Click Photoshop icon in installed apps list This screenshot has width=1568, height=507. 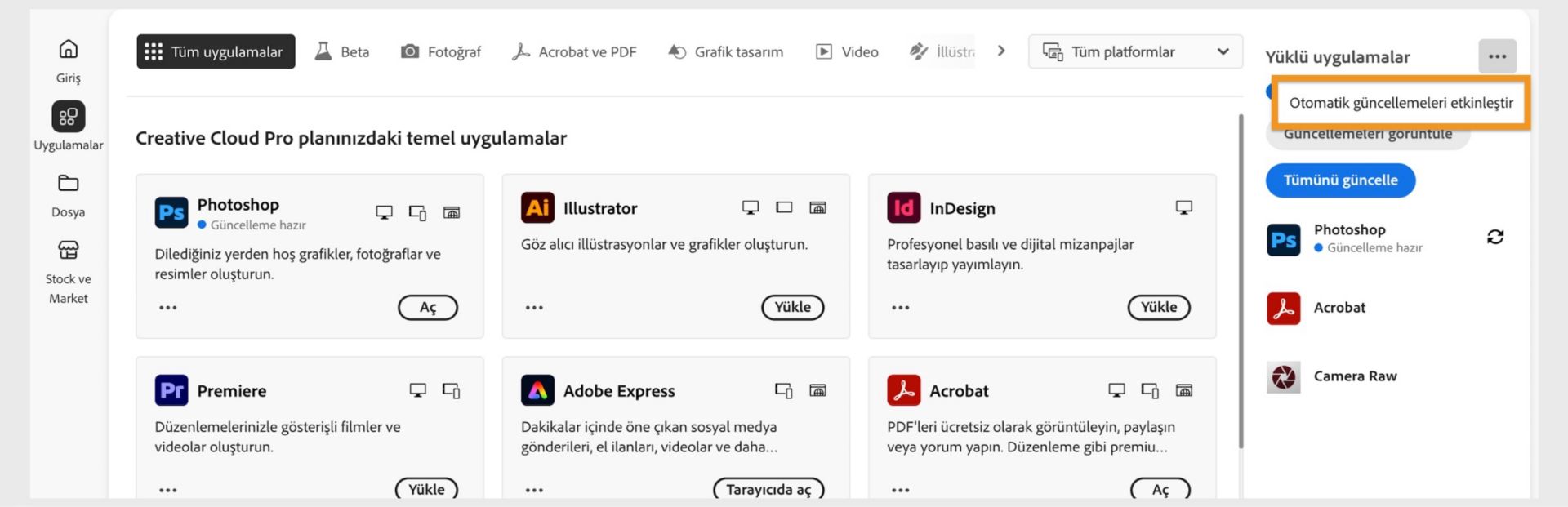(1283, 239)
